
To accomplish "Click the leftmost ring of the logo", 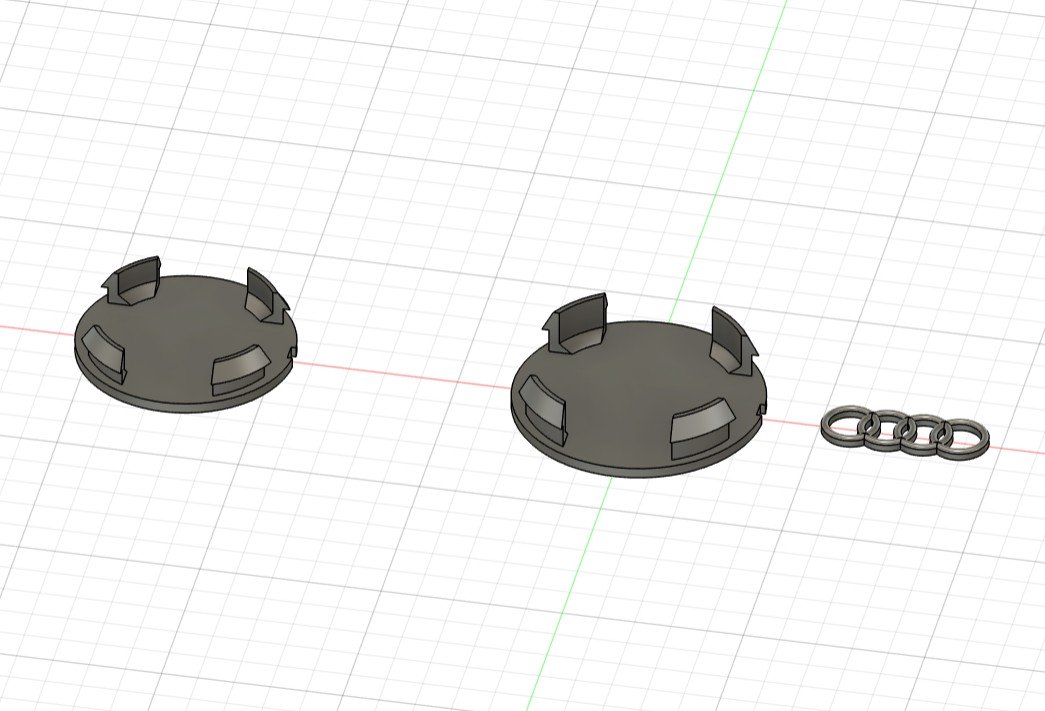I will click(841, 428).
